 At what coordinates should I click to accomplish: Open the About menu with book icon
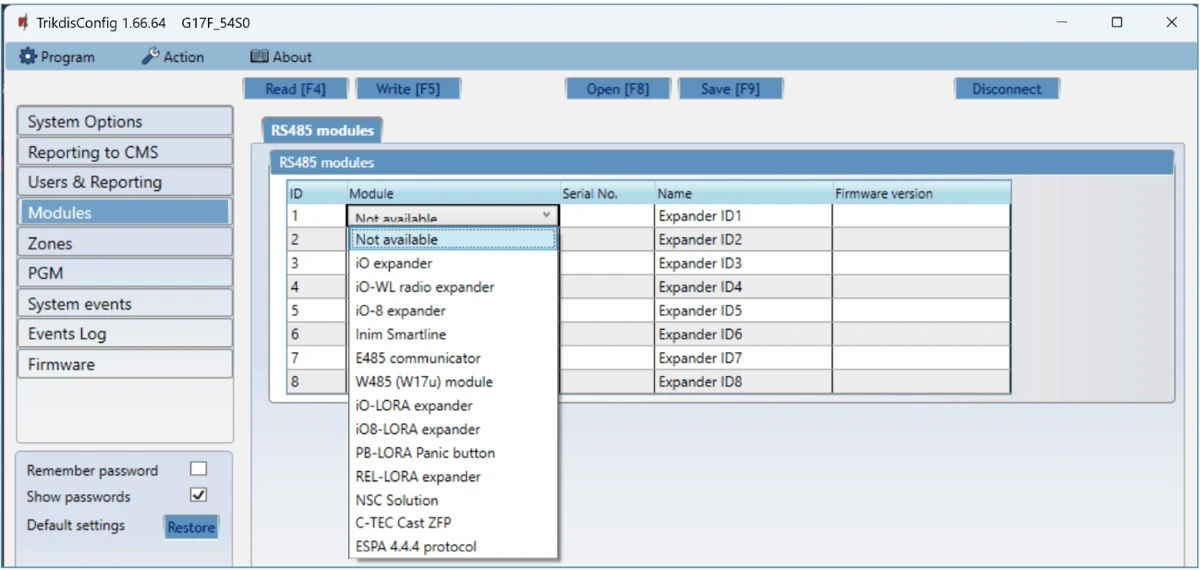pyautogui.click(x=281, y=57)
